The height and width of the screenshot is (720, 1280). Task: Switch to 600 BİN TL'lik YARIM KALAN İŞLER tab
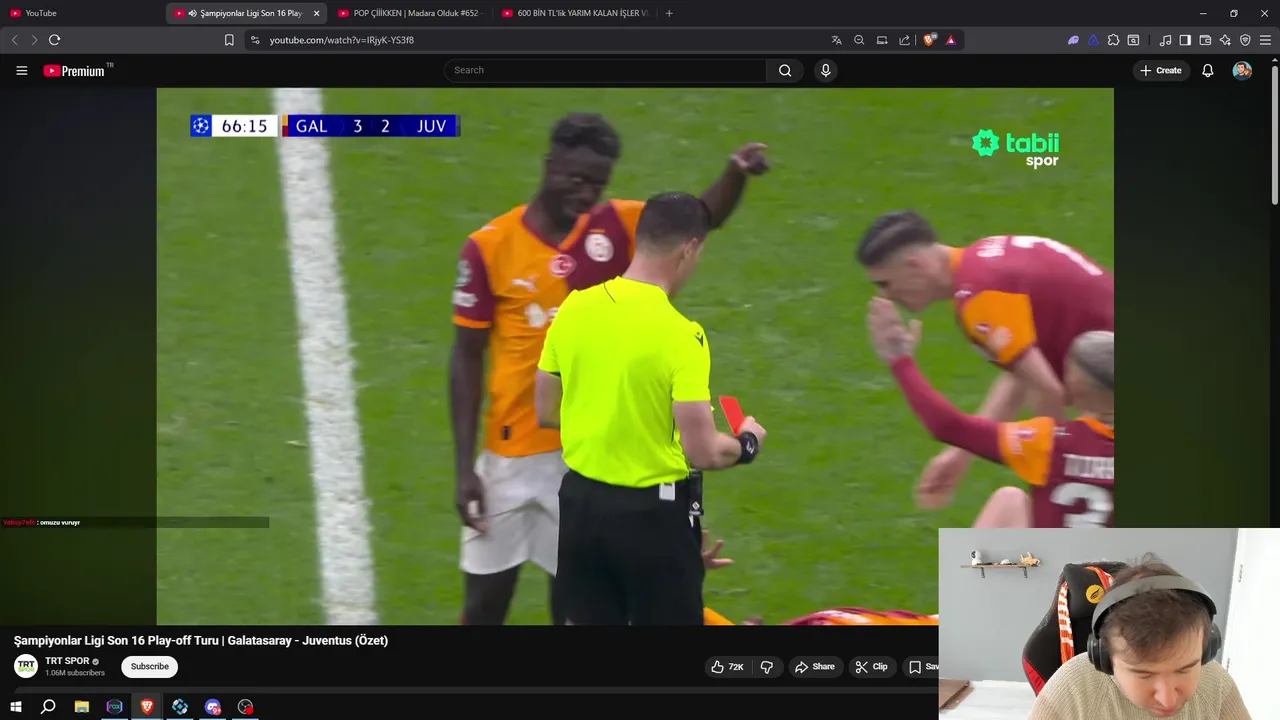pos(575,13)
